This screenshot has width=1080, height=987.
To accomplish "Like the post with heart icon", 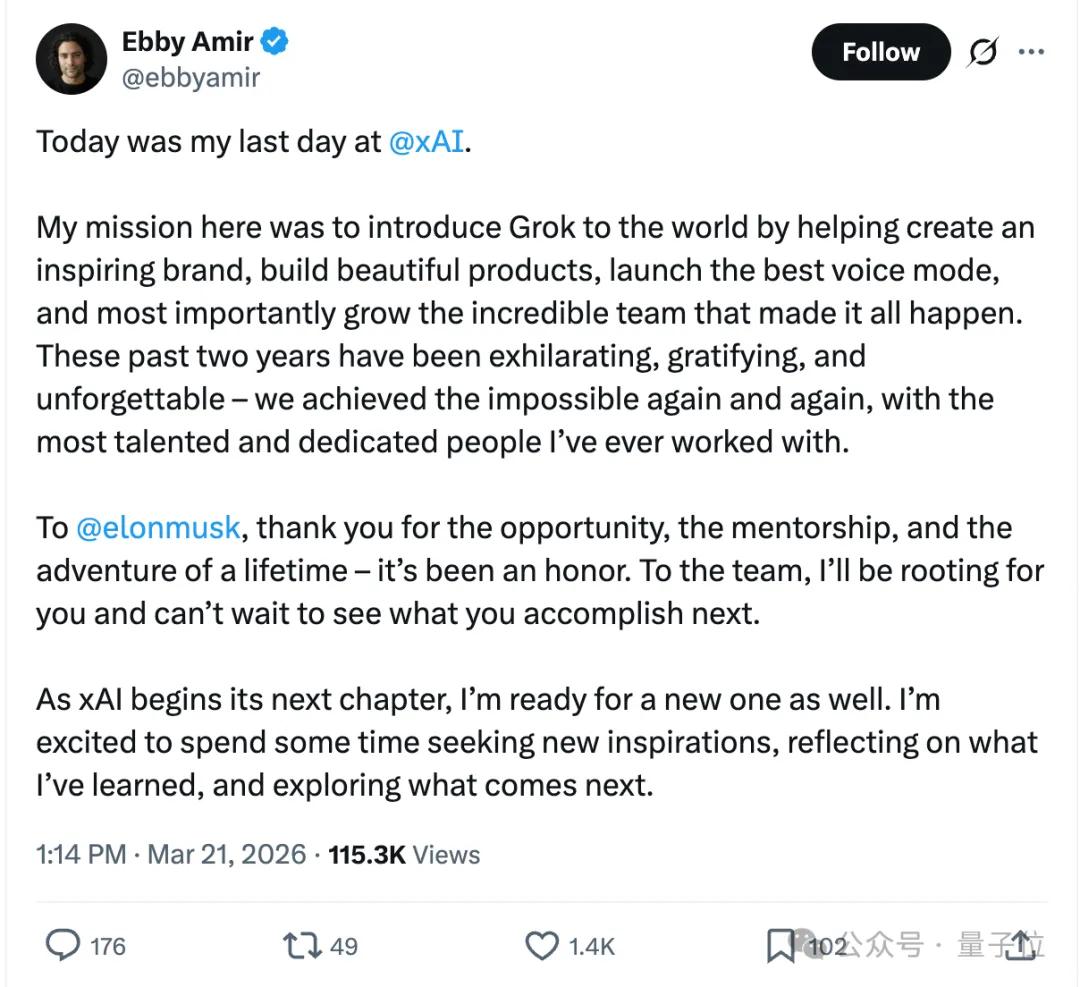I will 542,945.
